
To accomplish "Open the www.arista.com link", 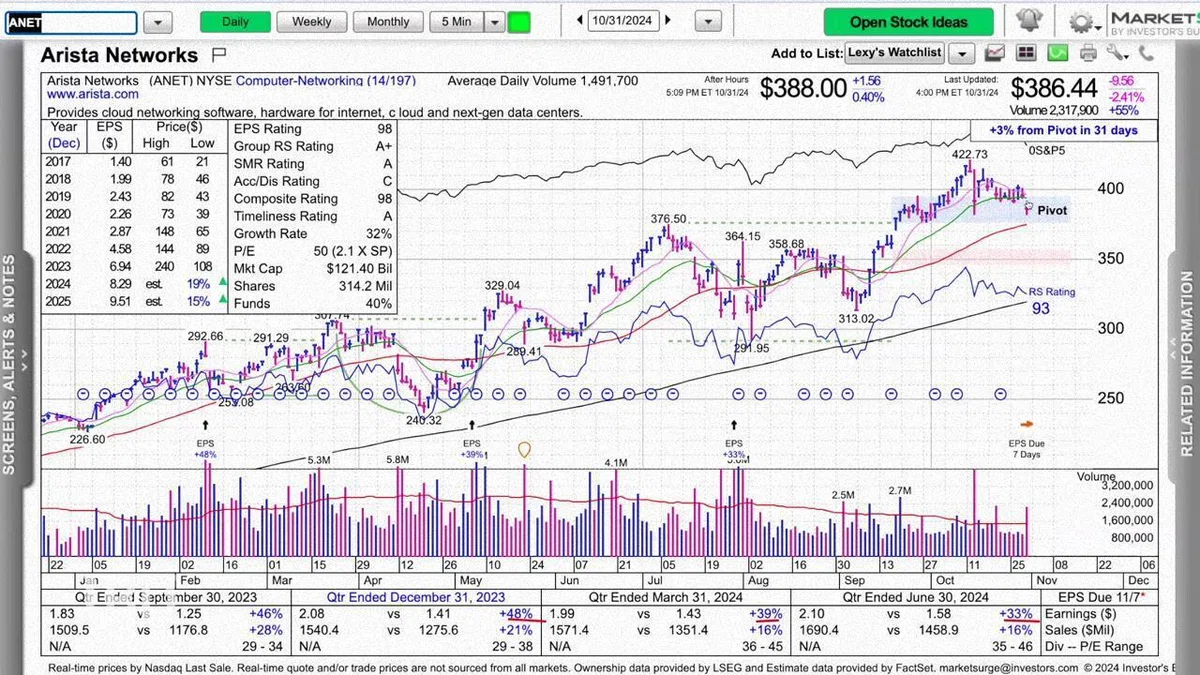I will pyautogui.click(x=79, y=94).
